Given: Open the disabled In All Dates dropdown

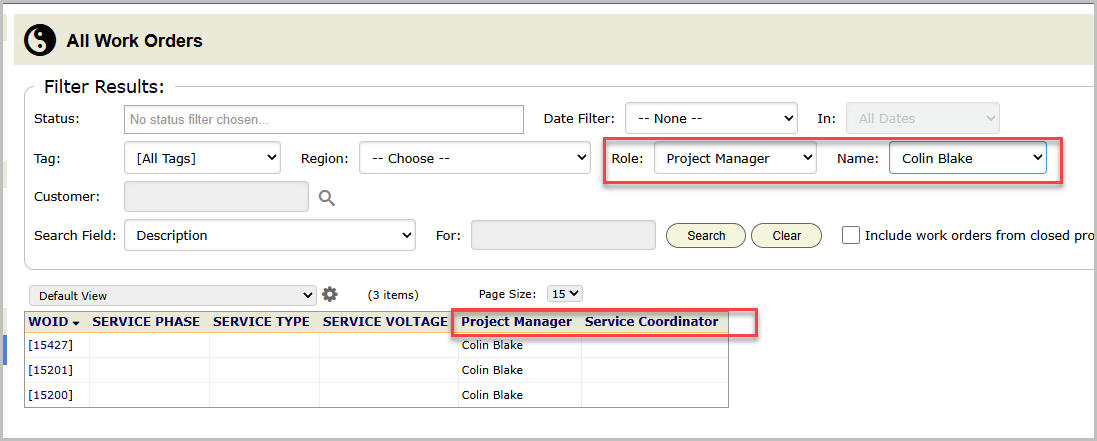Looking at the screenshot, I should pos(923,118).
